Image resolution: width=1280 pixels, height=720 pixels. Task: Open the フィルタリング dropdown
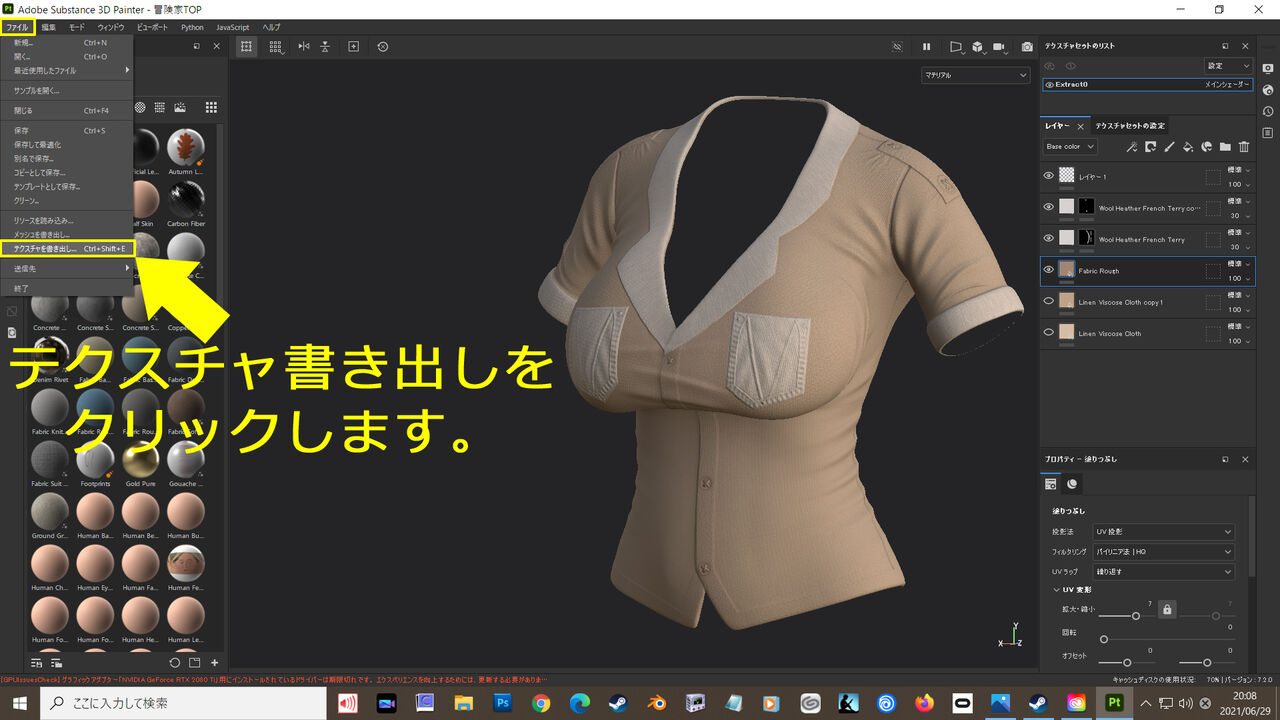click(x=1165, y=552)
